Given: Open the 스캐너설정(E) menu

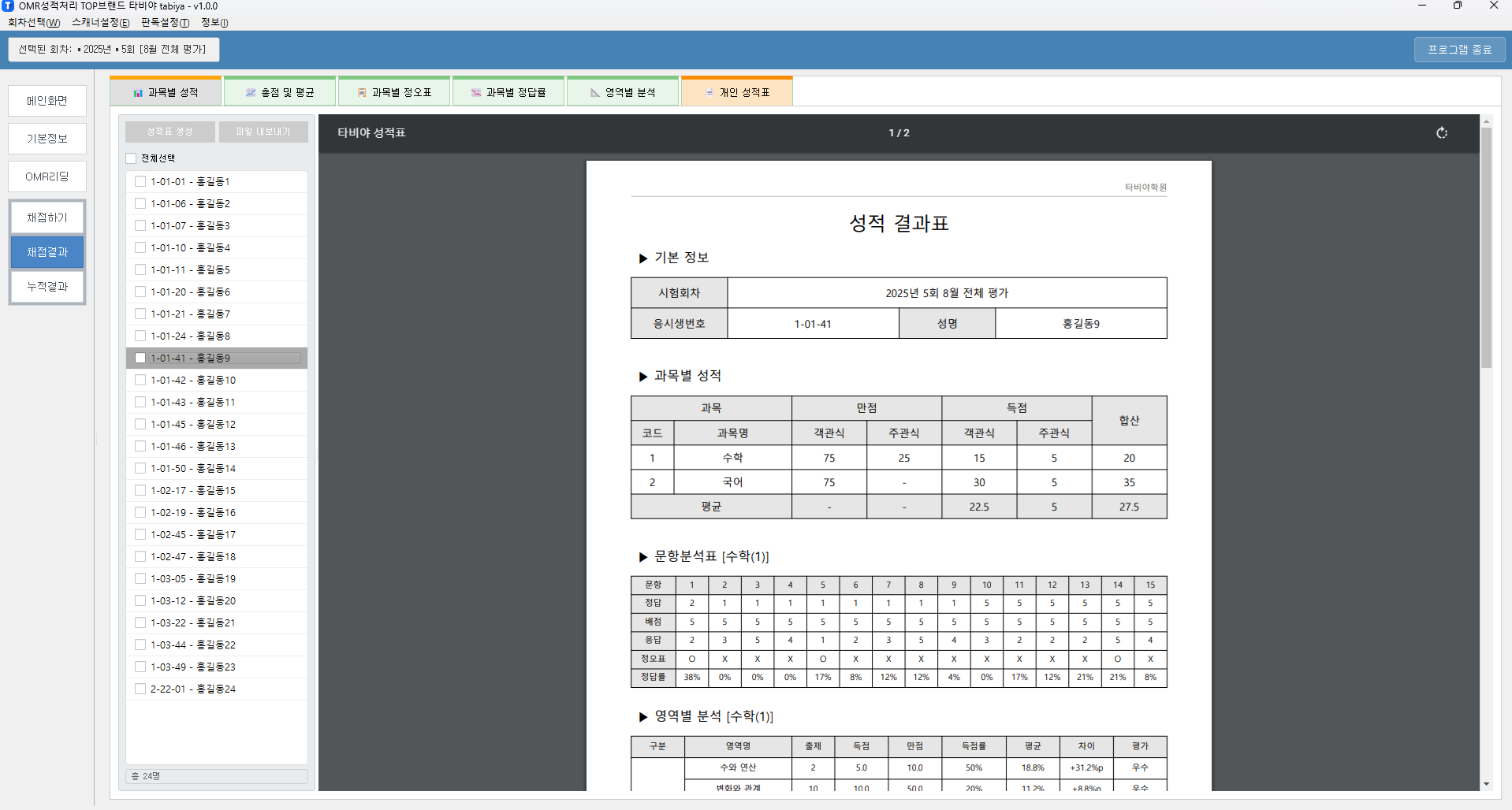Looking at the screenshot, I should coord(100,23).
